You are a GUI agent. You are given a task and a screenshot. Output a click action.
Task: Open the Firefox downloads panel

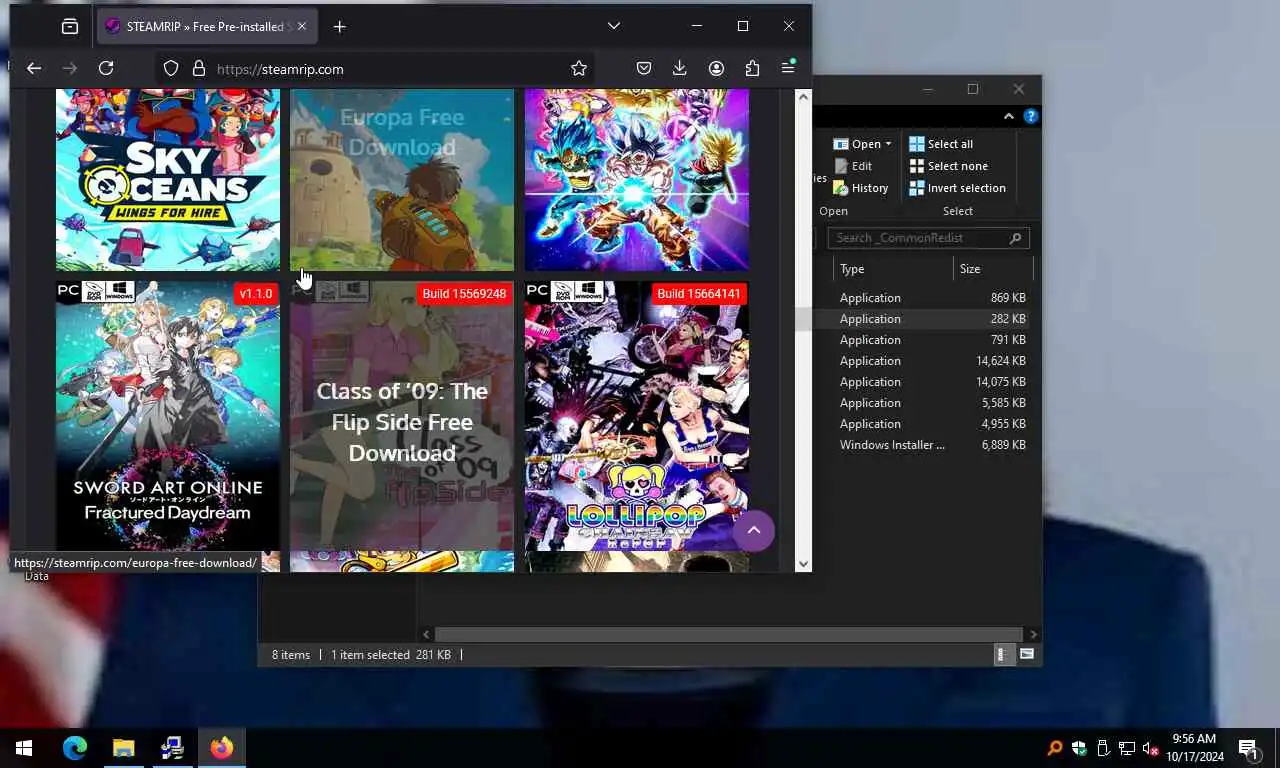[x=680, y=68]
